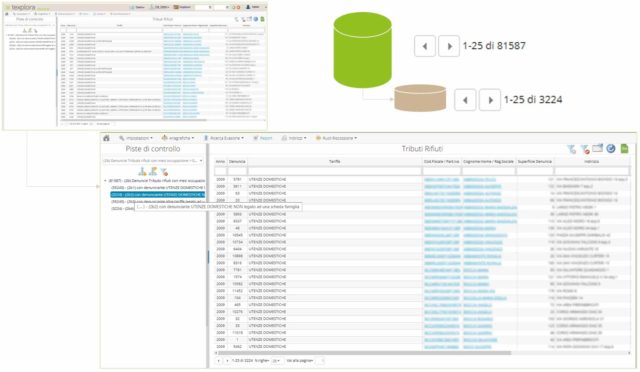Select the highlighted tree node (262)
The height and width of the screenshot is (372, 640).
pos(158,194)
